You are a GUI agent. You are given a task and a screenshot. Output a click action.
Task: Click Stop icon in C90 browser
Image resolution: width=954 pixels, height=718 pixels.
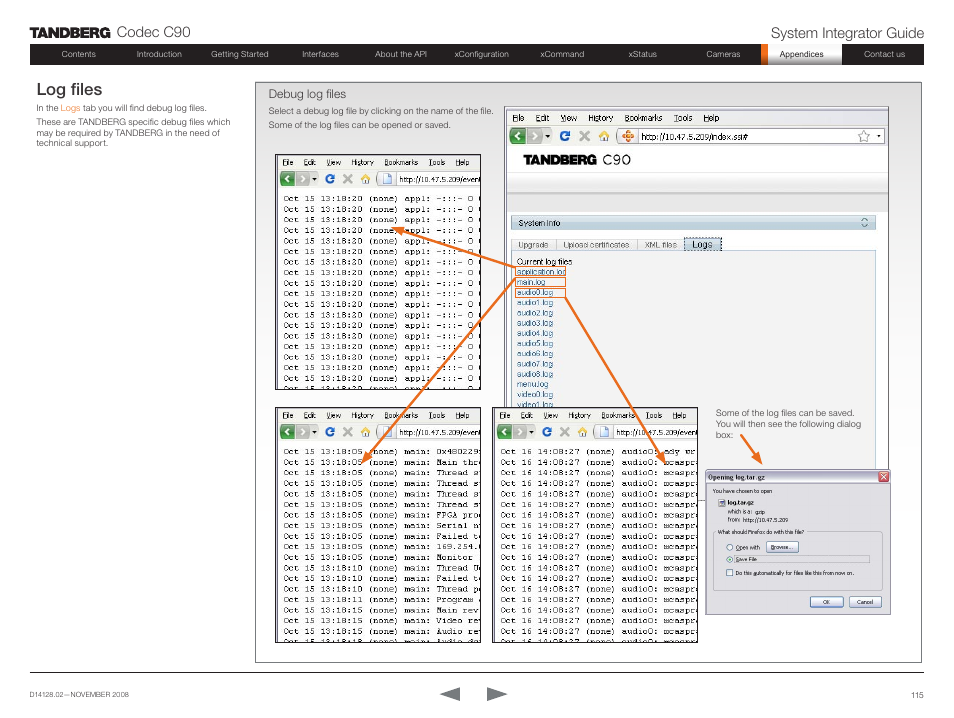pyautogui.click(x=585, y=136)
